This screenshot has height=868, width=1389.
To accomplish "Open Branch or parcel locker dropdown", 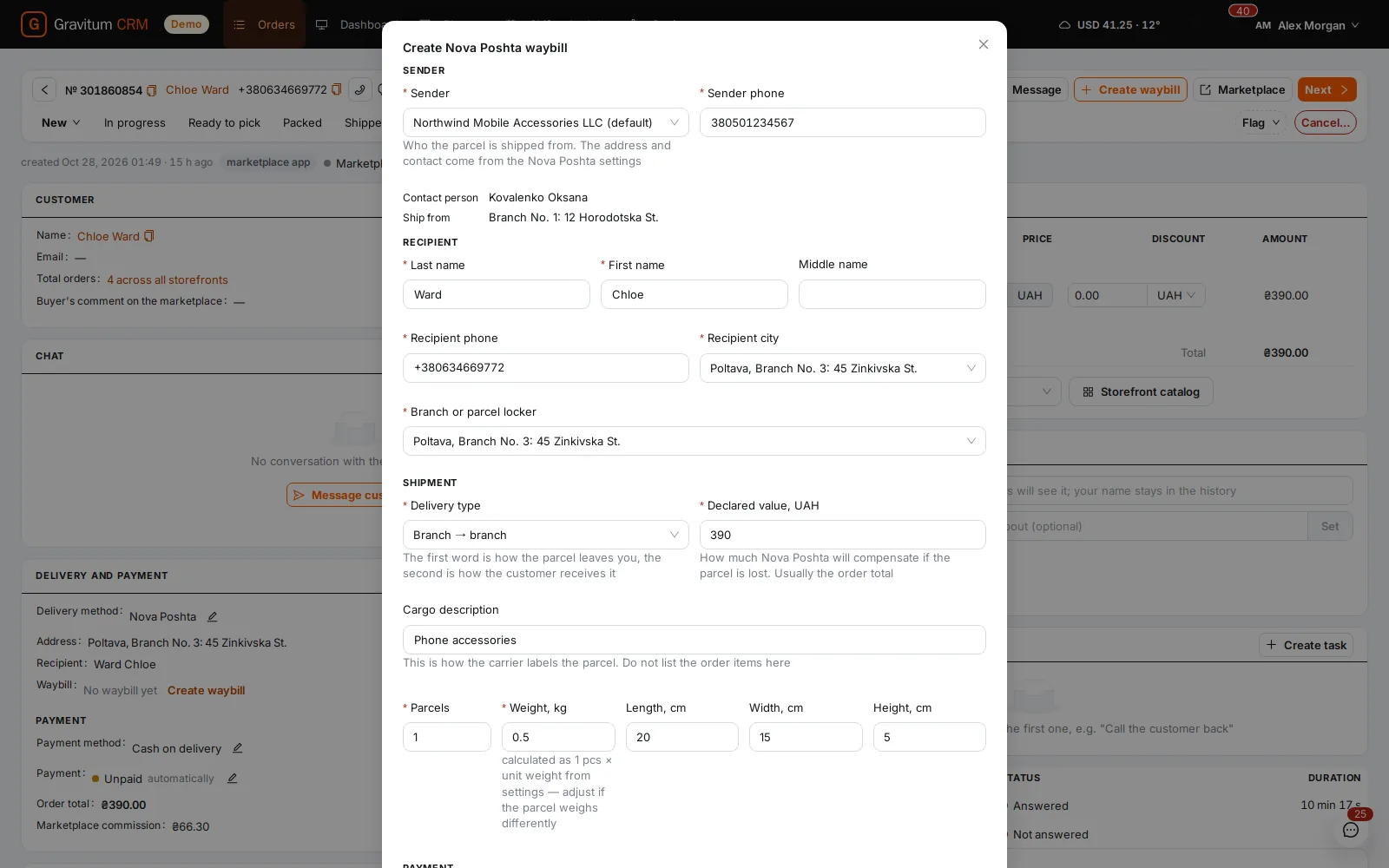I will click(x=694, y=441).
